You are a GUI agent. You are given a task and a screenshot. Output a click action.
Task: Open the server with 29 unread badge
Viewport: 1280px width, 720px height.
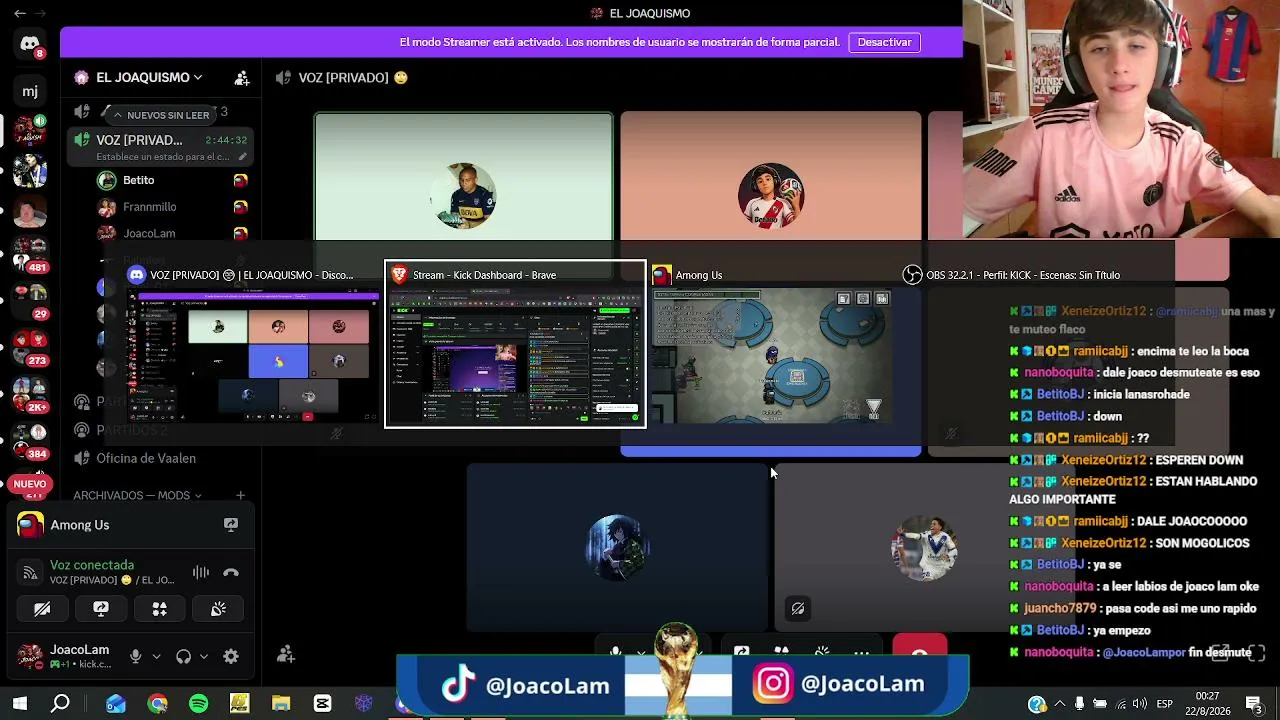pos(30,300)
